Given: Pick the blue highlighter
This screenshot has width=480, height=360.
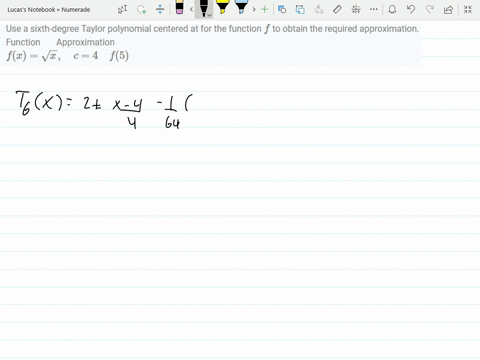Looking at the screenshot, I should pos(241,7).
